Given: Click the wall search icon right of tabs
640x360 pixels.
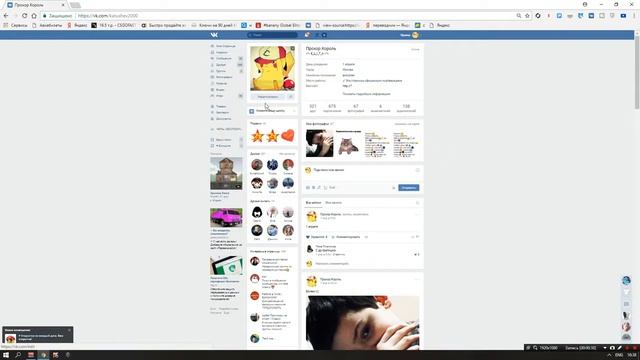Looking at the screenshot, I should (x=417, y=203).
